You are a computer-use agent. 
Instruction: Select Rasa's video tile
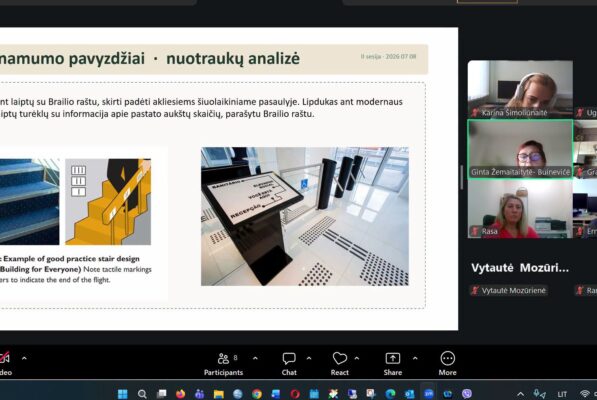point(520,209)
